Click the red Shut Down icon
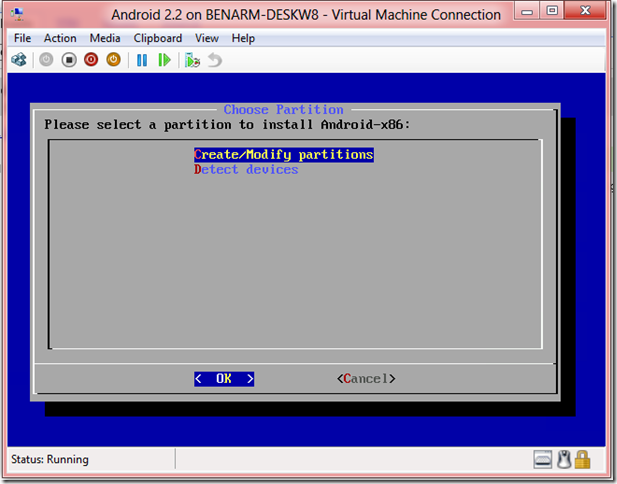 91,60
